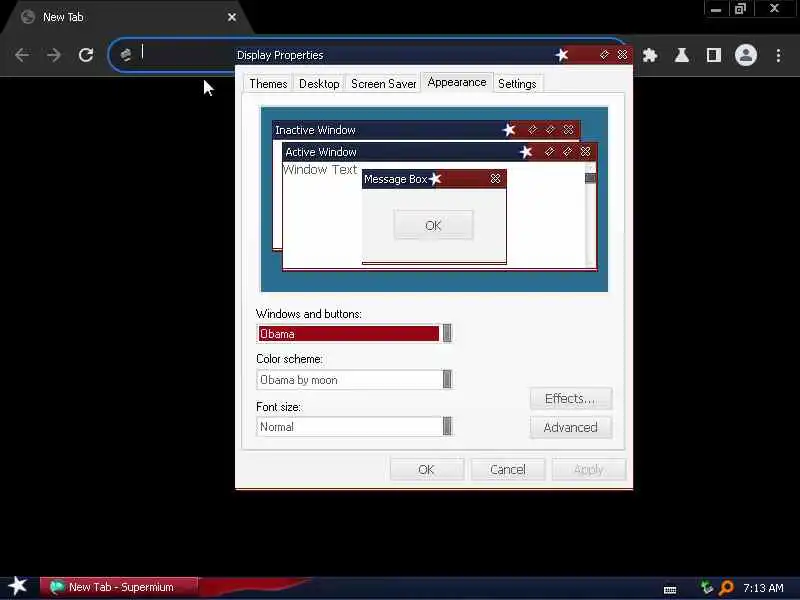The height and width of the screenshot is (600, 800).
Task: Open the Labs flask icon
Action: click(x=682, y=55)
